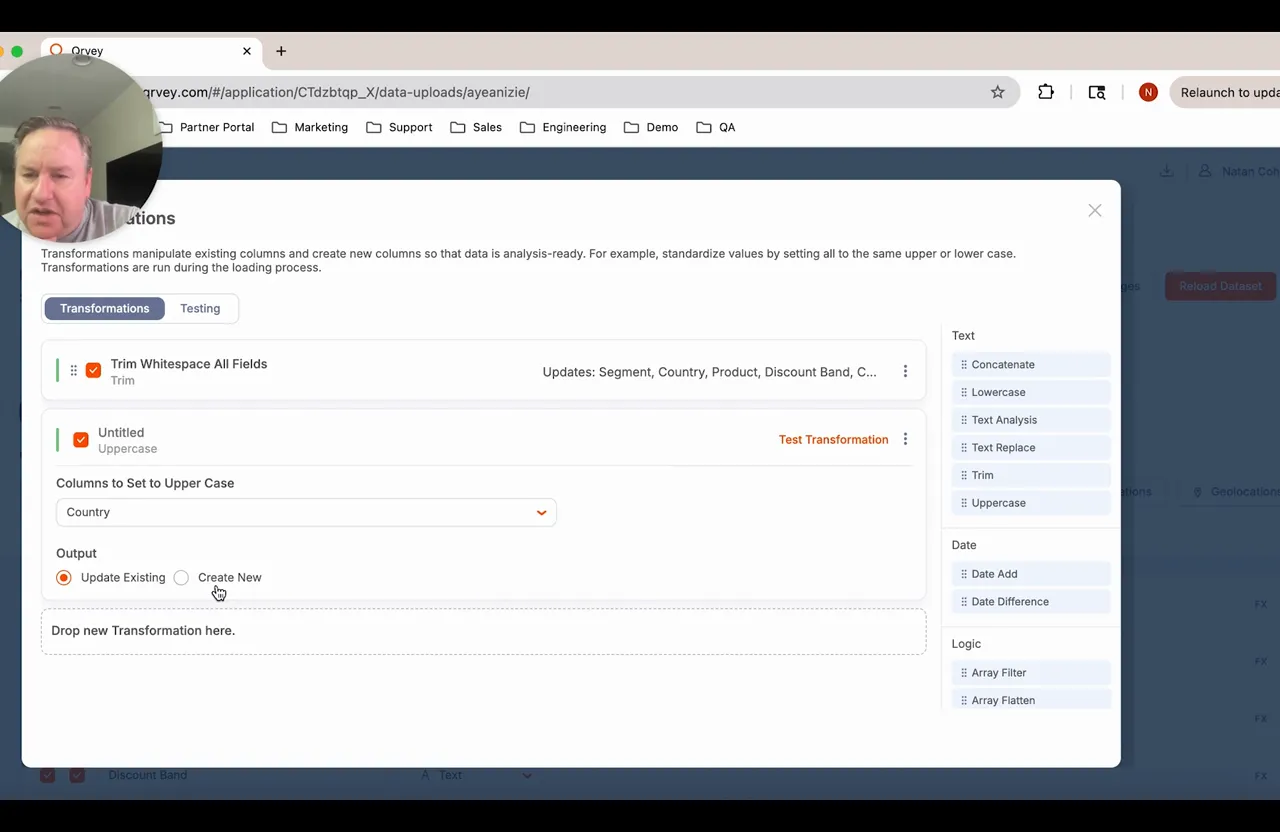Select the Transformations tab
This screenshot has height=832, width=1280.
[104, 308]
